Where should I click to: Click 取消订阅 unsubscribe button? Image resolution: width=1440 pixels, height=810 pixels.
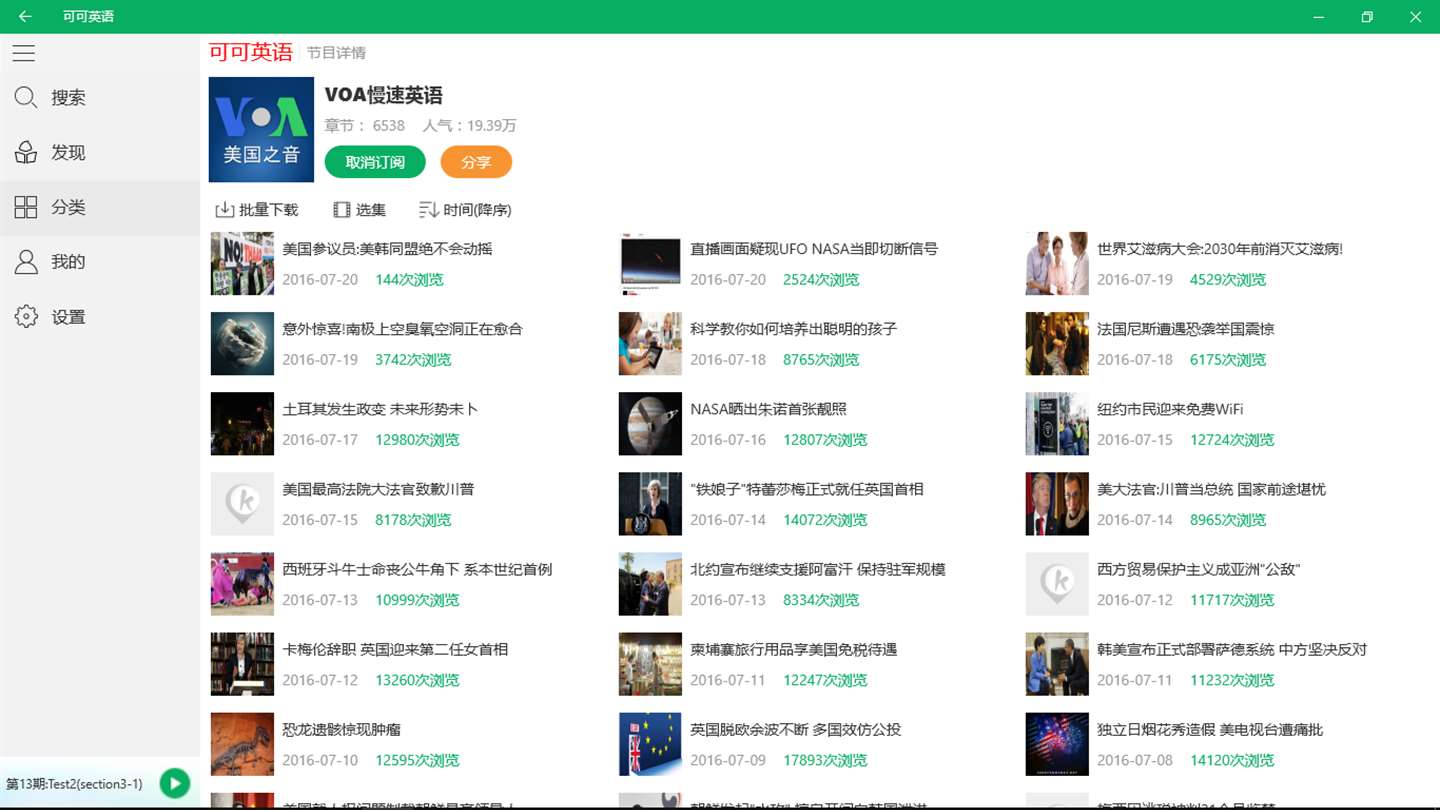tap(375, 162)
